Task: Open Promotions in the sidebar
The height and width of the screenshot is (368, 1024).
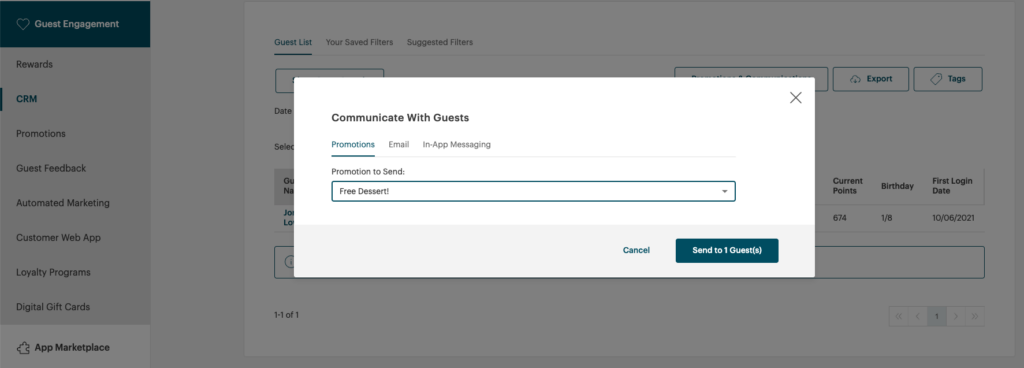Action: coord(41,134)
